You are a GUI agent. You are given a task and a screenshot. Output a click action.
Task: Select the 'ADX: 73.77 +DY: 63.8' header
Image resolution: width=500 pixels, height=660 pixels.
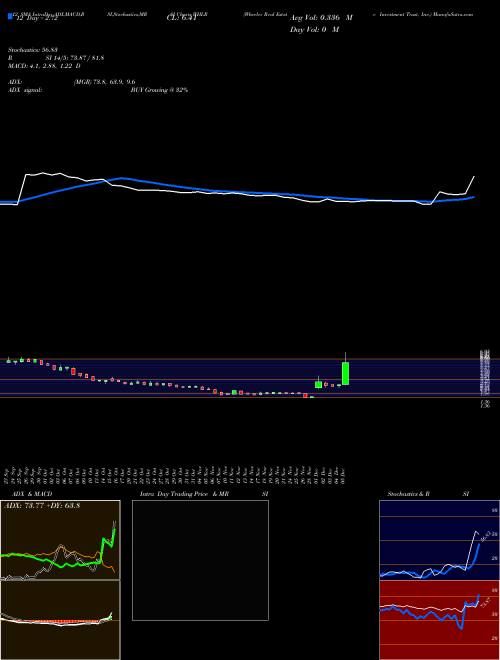(42, 506)
